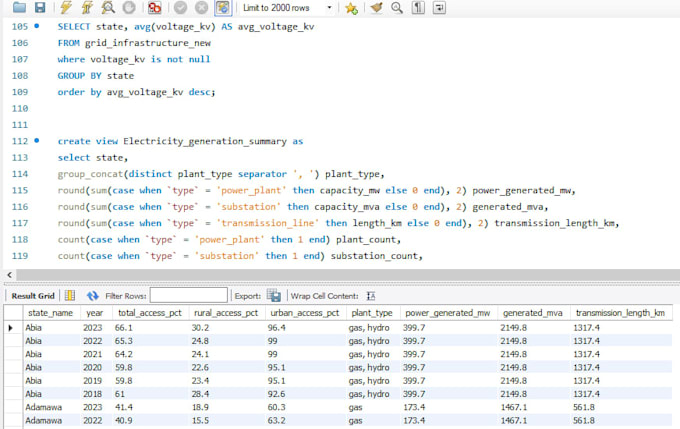Execute the statement under cursor with the lightning-cursor icon
This screenshot has width=680, height=429.
[x=87, y=7]
